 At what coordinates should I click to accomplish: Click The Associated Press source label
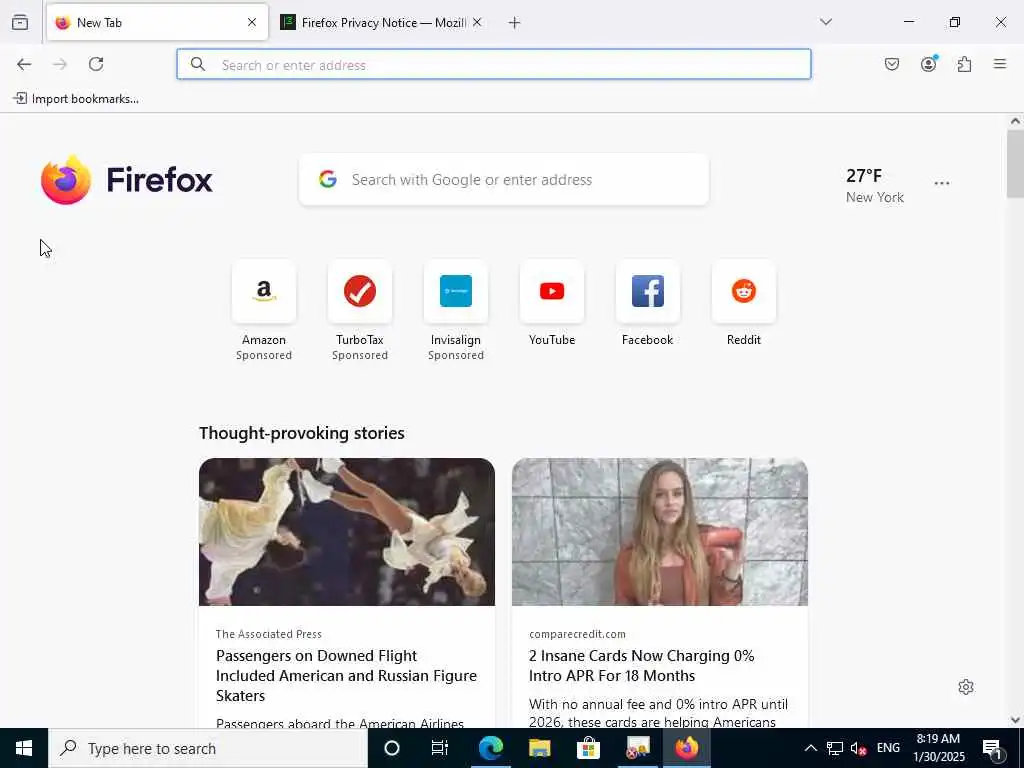click(x=268, y=634)
